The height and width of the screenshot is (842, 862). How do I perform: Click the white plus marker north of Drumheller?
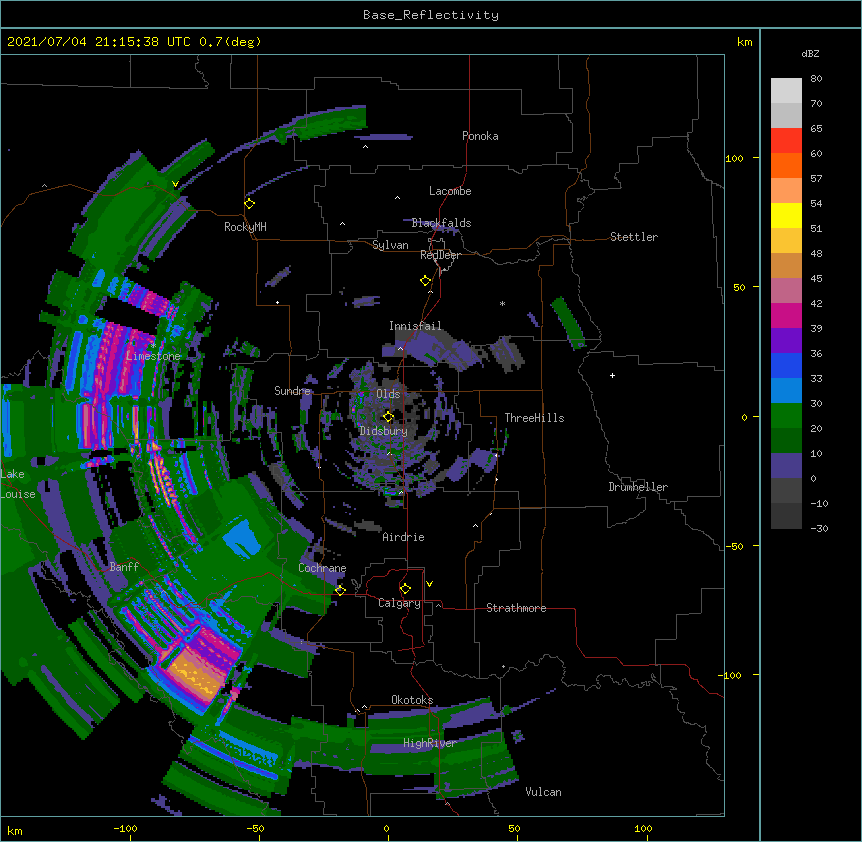(x=612, y=375)
